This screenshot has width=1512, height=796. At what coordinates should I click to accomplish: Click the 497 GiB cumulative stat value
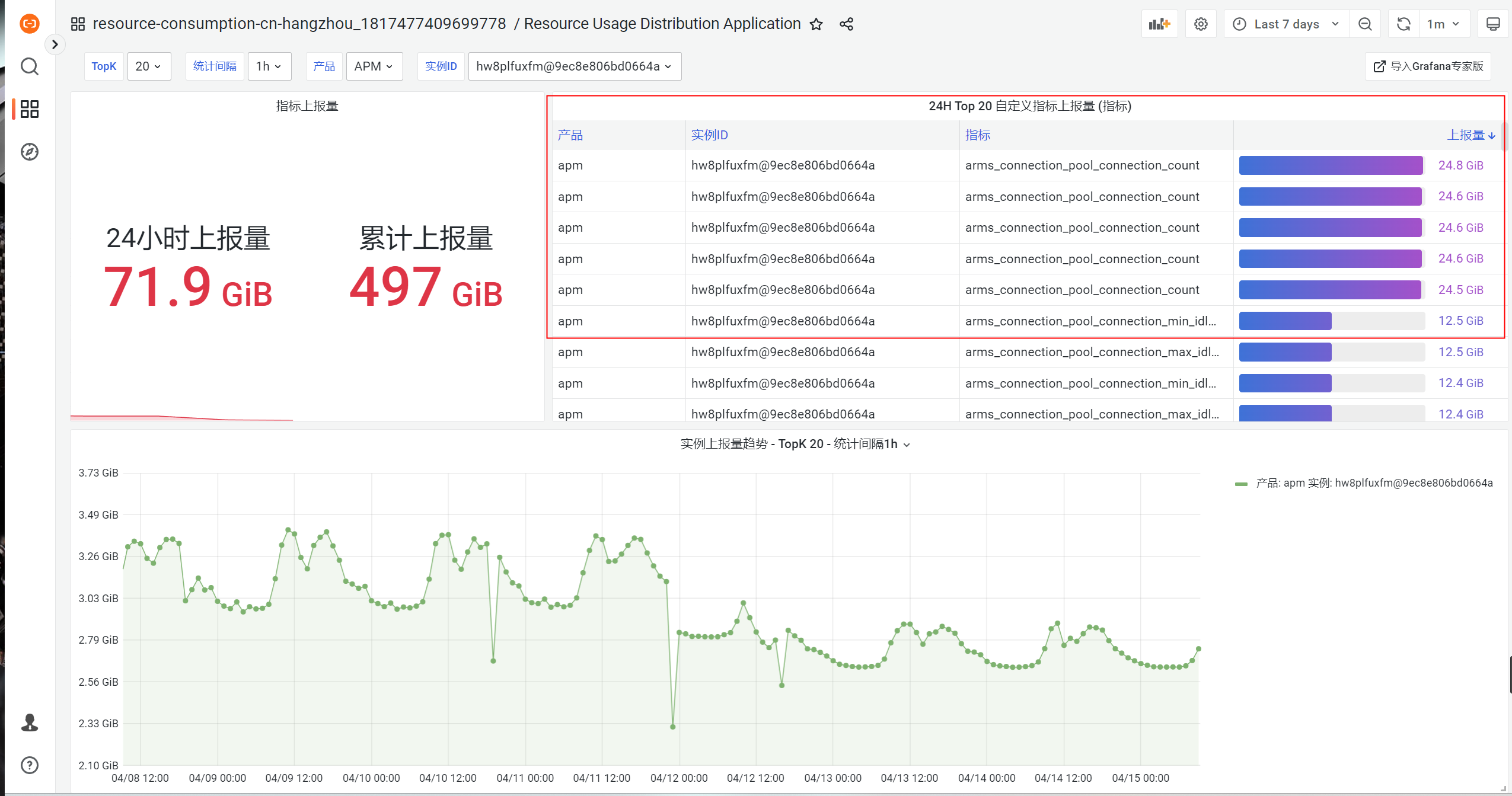coord(426,287)
